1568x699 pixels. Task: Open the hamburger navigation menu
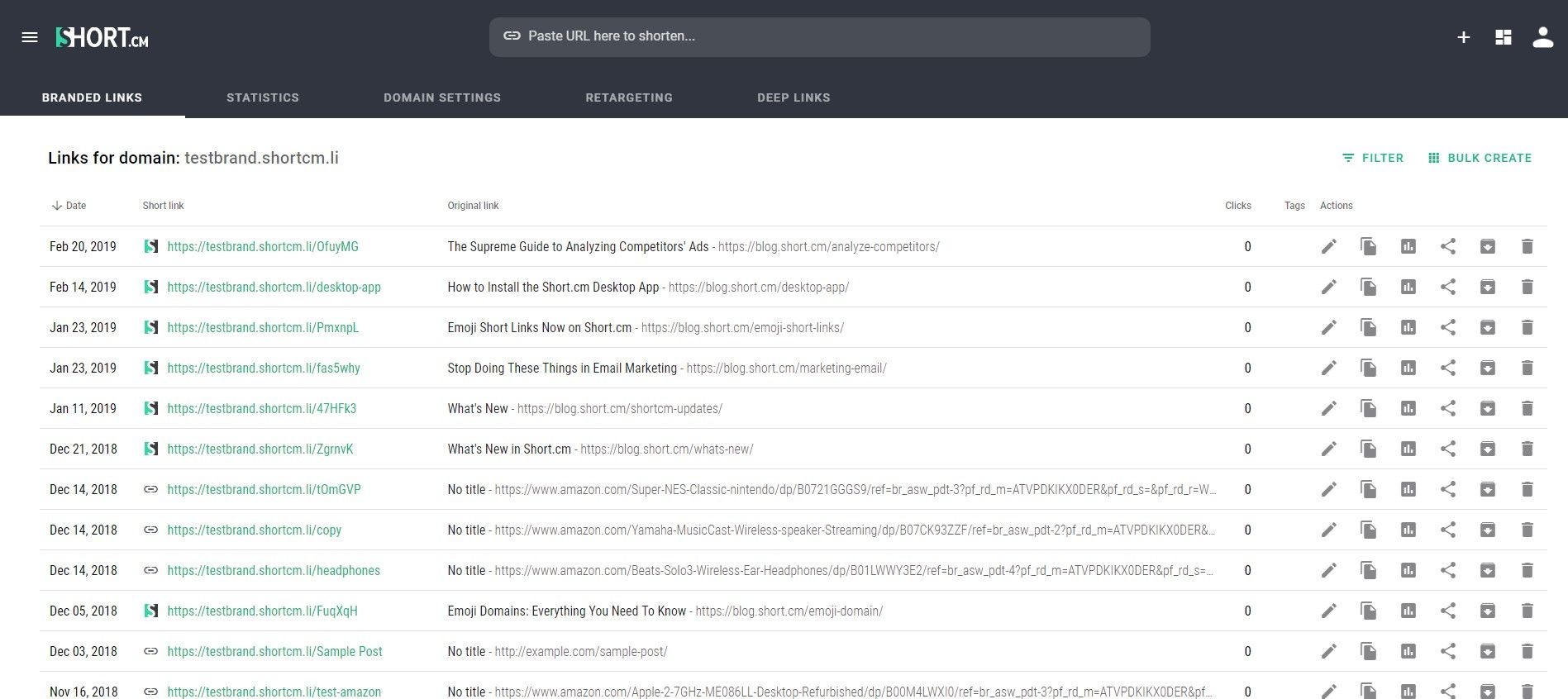click(30, 37)
